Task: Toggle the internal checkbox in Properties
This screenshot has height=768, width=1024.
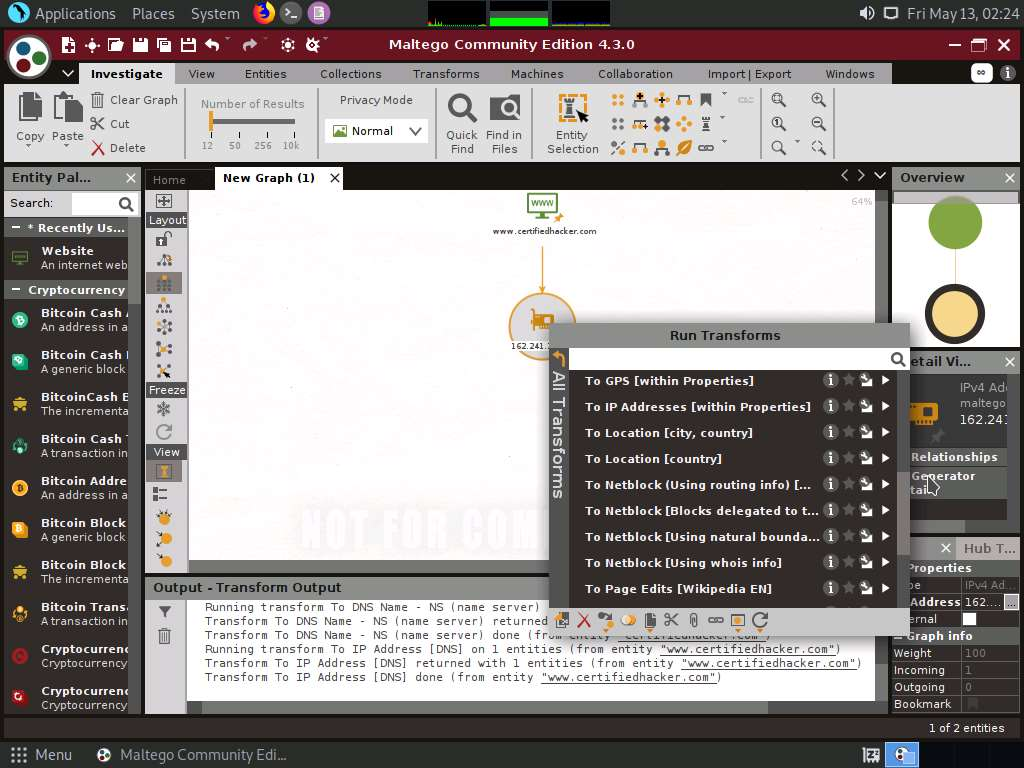Action: click(969, 618)
